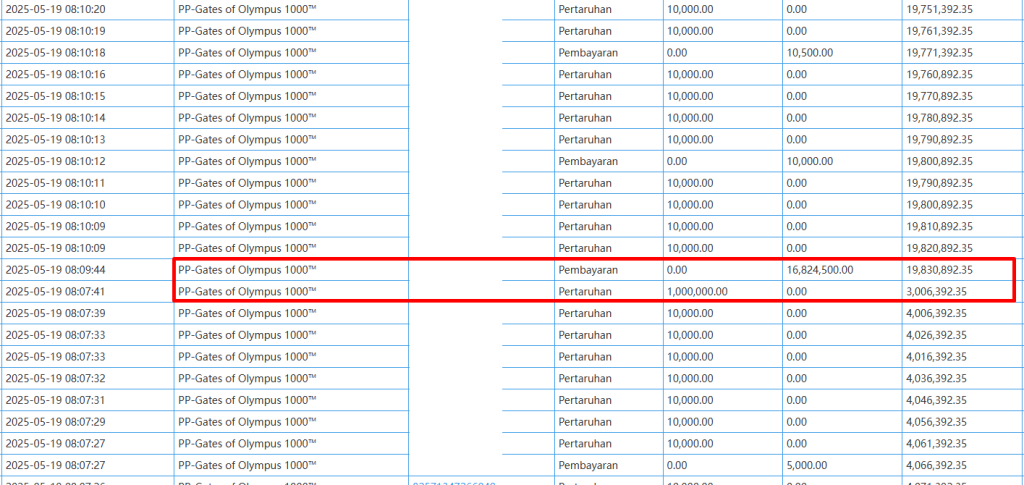The image size is (1024, 485).
Task: Click Pembayaran in the 08:10:18 row
Action: [x=588, y=53]
